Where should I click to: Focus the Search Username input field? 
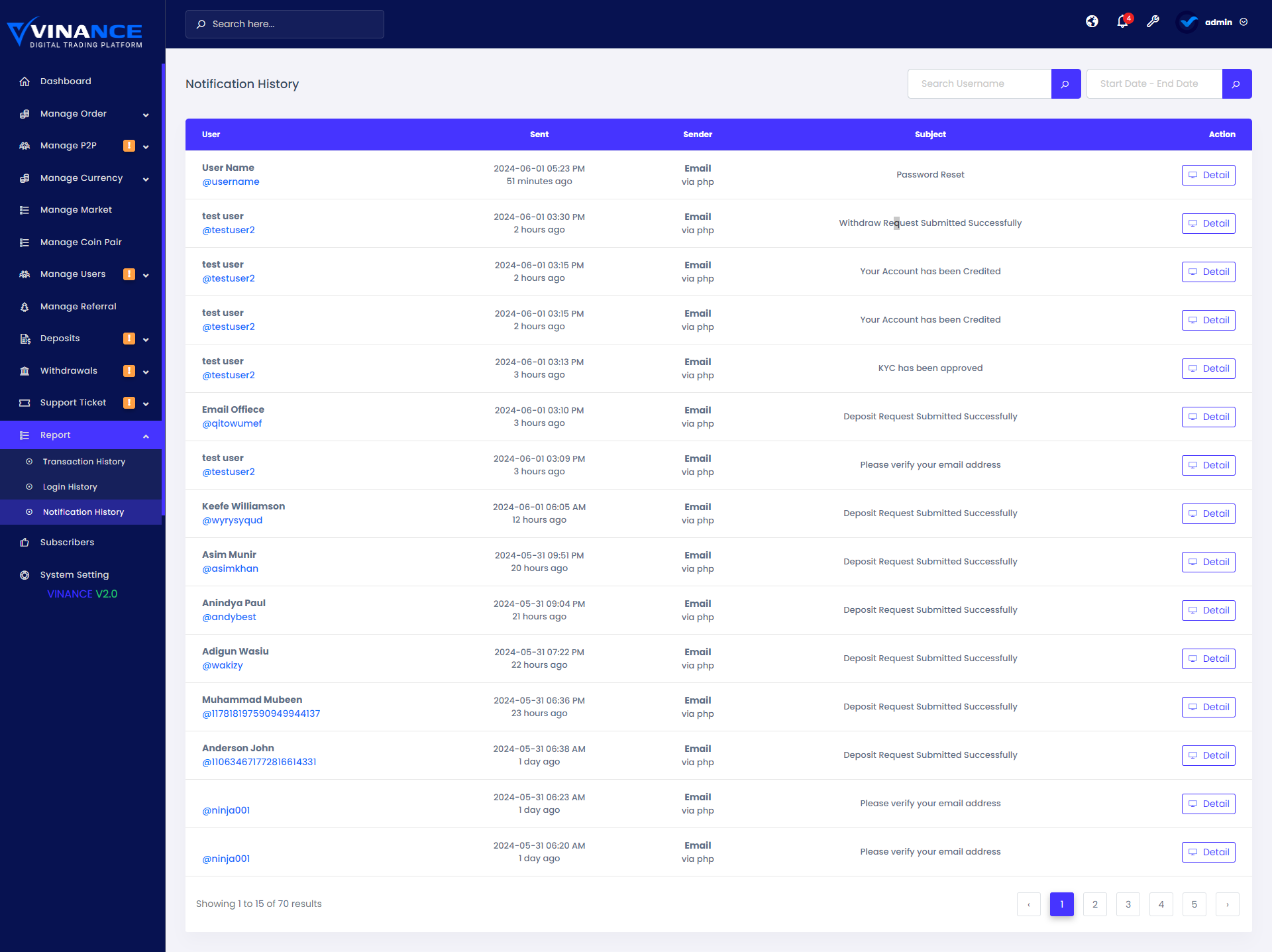click(x=979, y=84)
